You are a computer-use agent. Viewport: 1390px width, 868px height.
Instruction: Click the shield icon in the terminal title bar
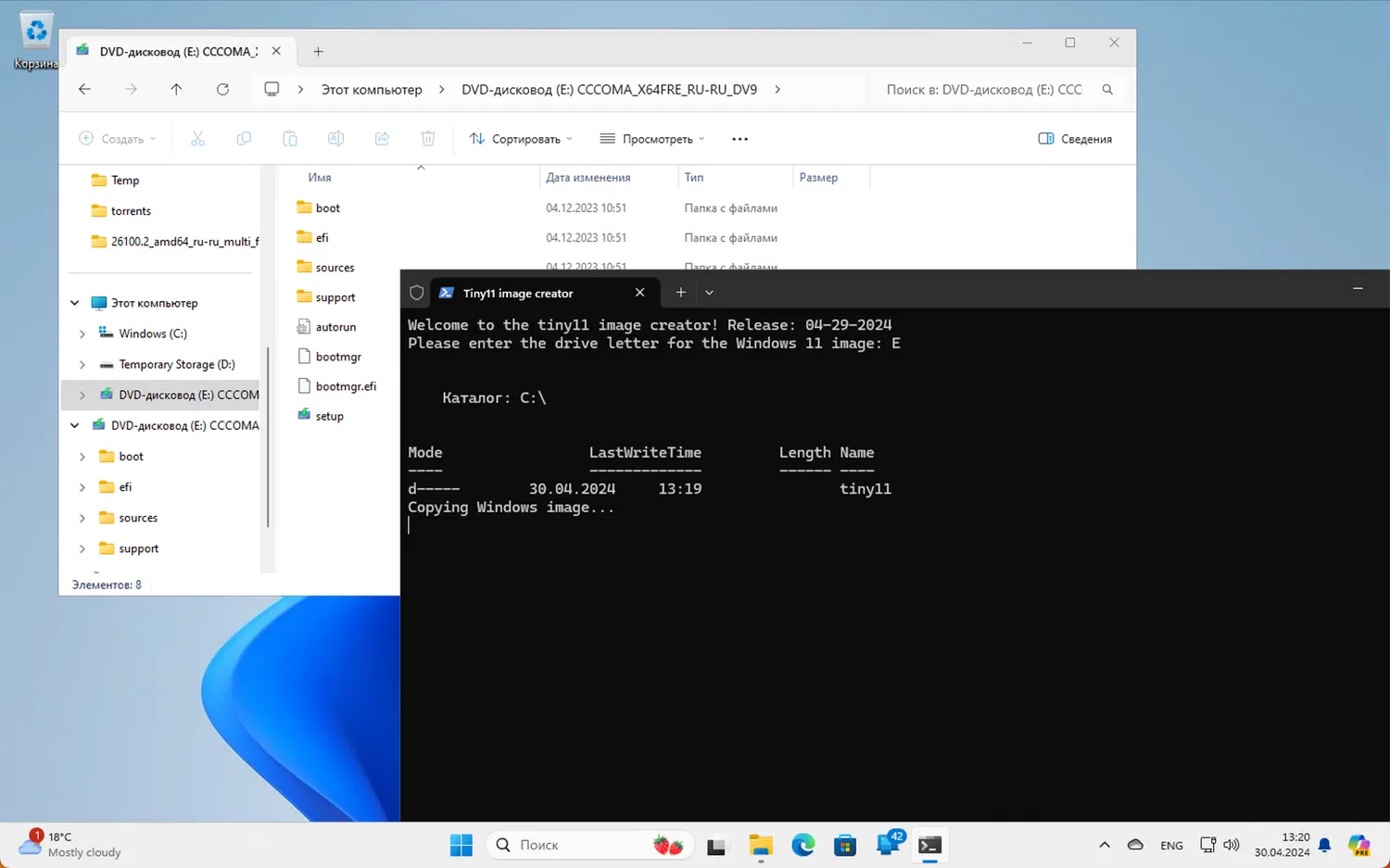point(417,293)
